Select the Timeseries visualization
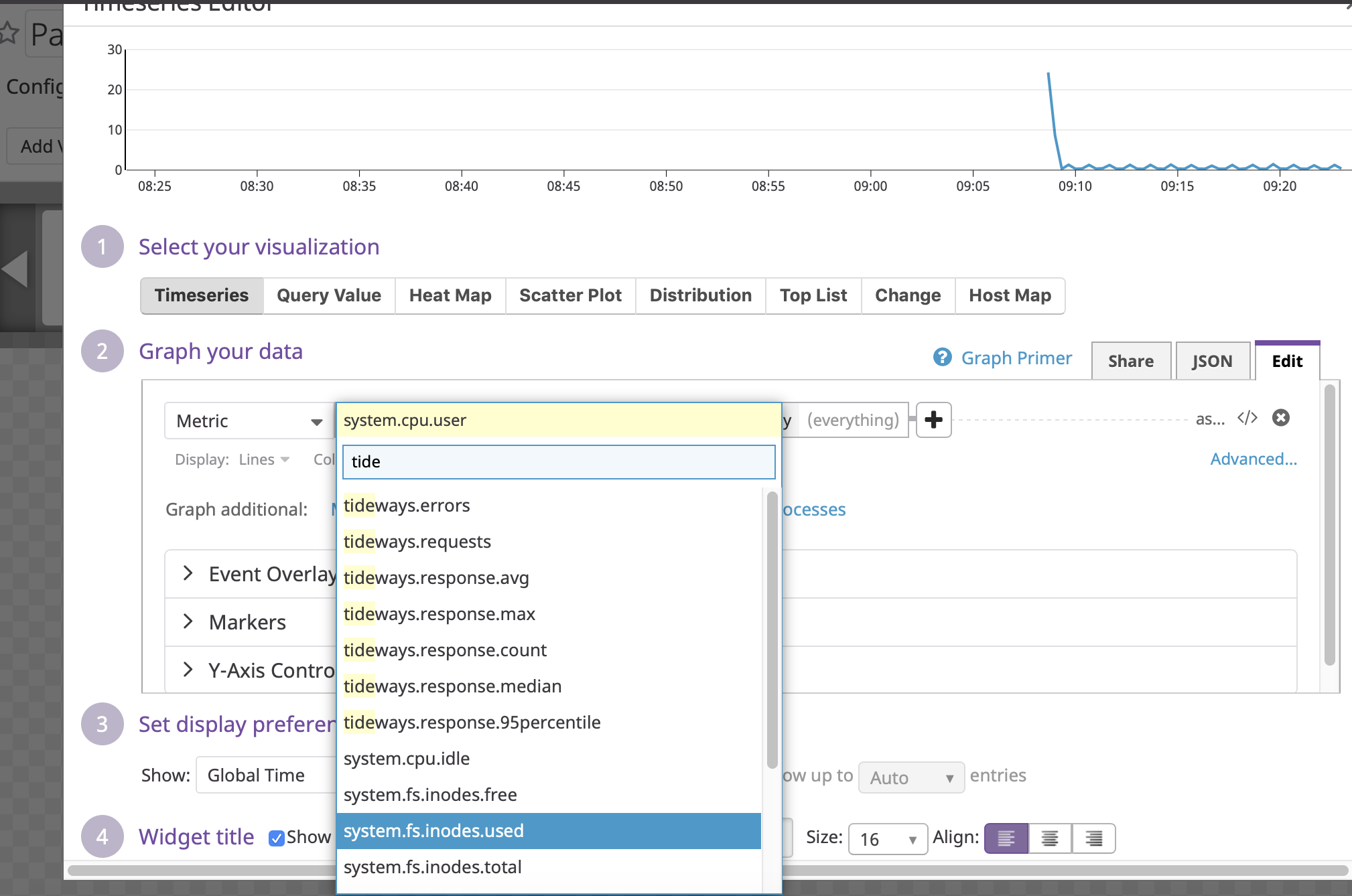This screenshot has width=1352, height=896. coord(202,295)
